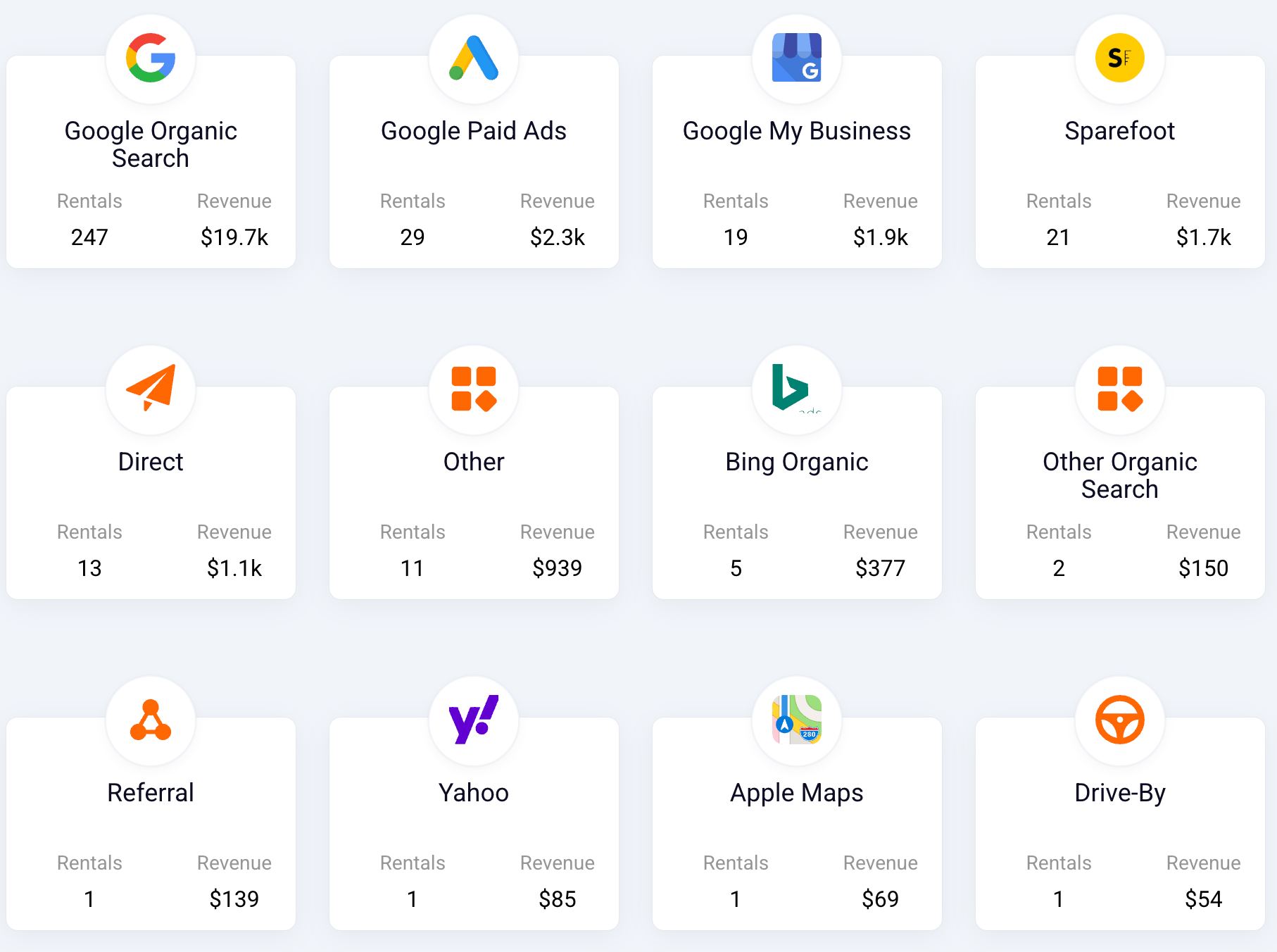Screen dimensions: 1277x952
Task: Click the Google My Business storefront icon
Action: click(797, 58)
